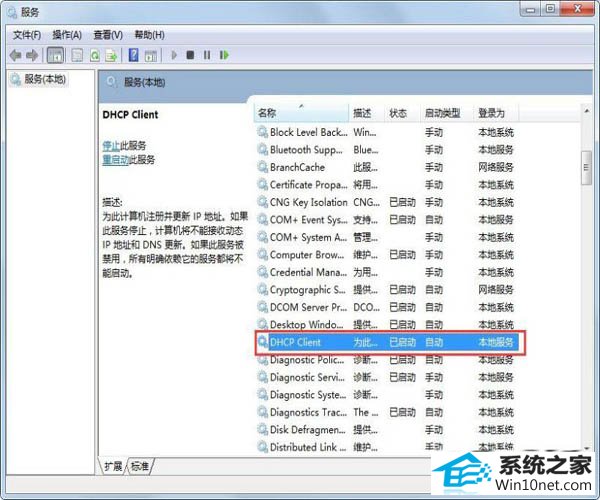Screen dimensions: 600x500
Task: Open the Help toolbar icon
Action: tap(134, 55)
